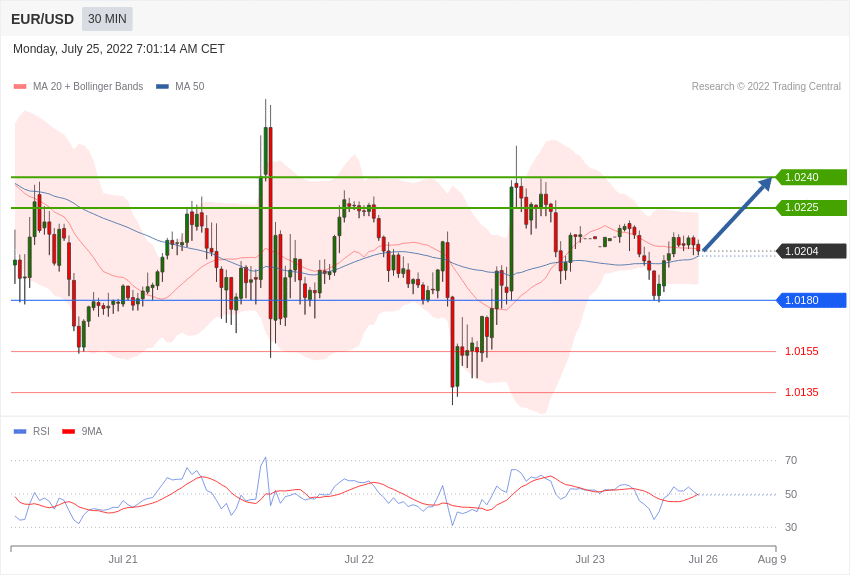Click the 9MA legend red swatch

point(69,432)
